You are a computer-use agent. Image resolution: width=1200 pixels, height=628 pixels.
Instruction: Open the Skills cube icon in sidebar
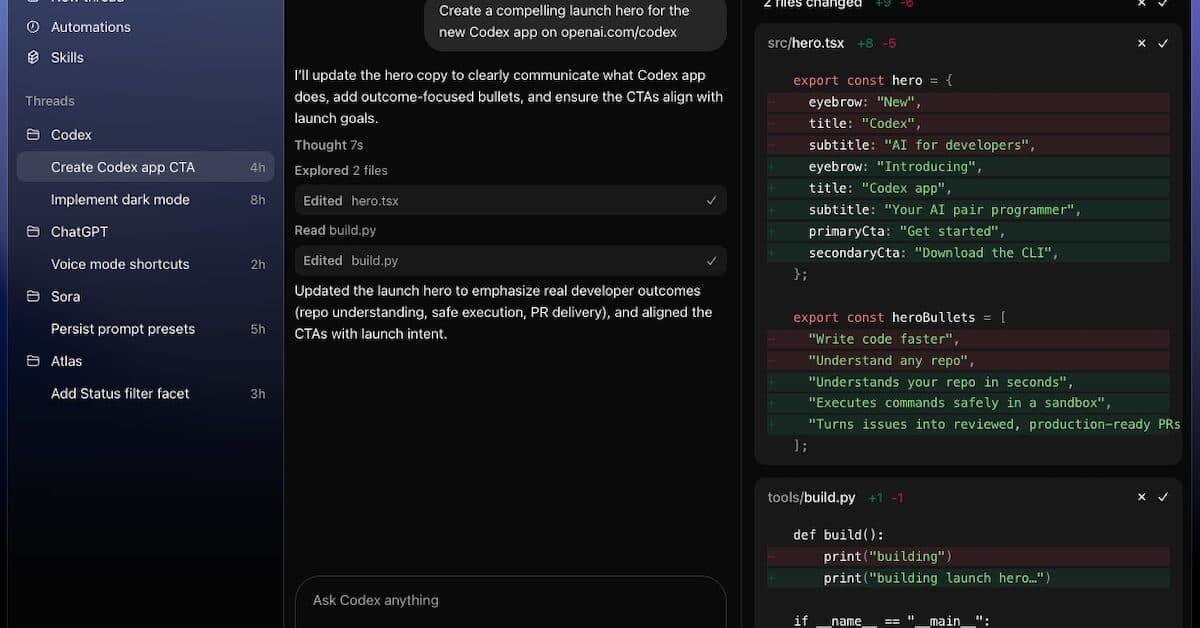pyautogui.click(x=33, y=57)
